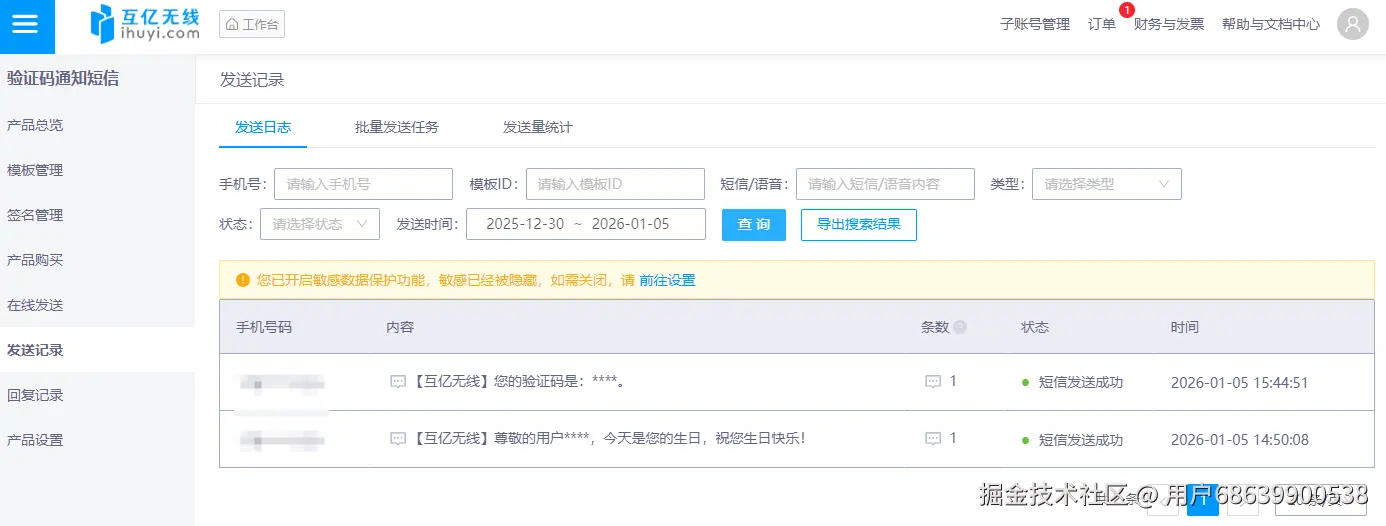
Task: Click the ihuyi.com logo
Action: tap(144, 24)
